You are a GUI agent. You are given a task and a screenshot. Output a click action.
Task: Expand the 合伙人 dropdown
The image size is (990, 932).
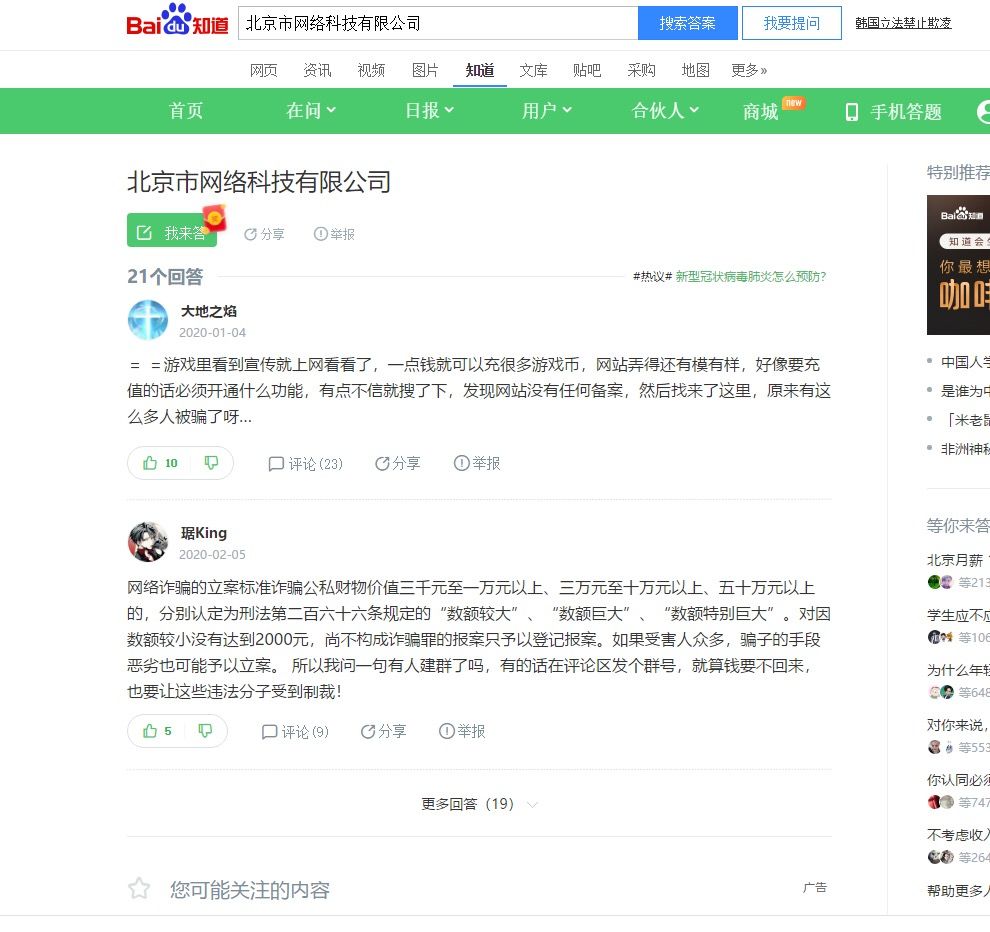point(665,111)
